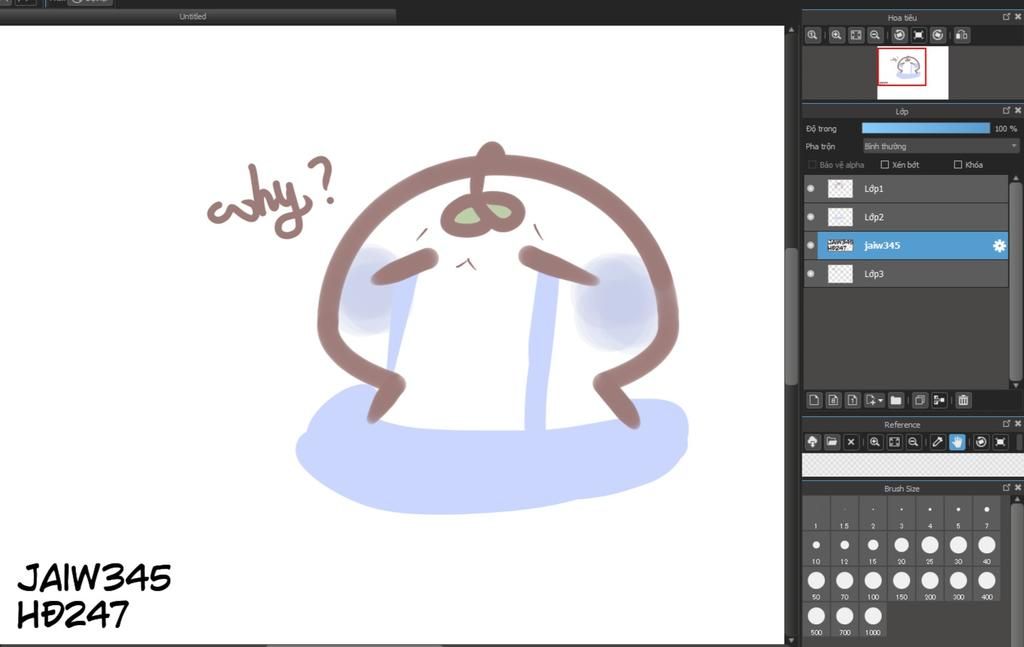Fit canvas to window in Hoa tiêu navigator
Image resolution: width=1024 pixels, height=647 pixels.
point(856,35)
